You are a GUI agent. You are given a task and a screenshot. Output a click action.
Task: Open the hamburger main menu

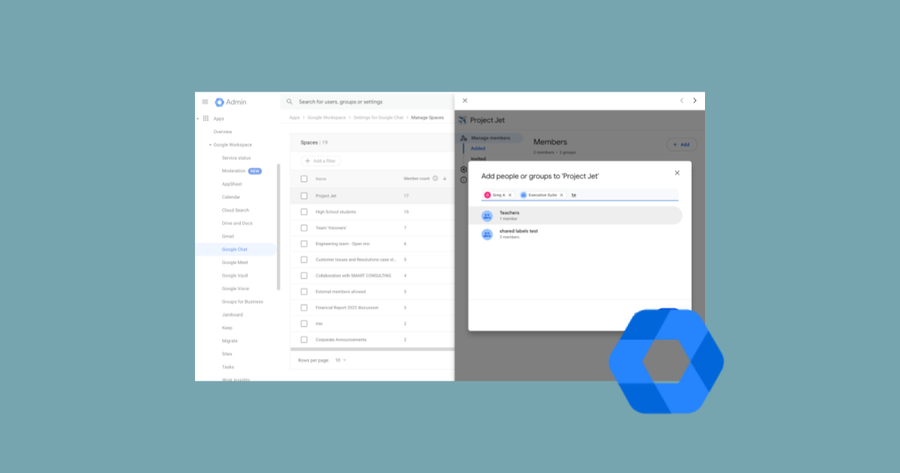[205, 102]
